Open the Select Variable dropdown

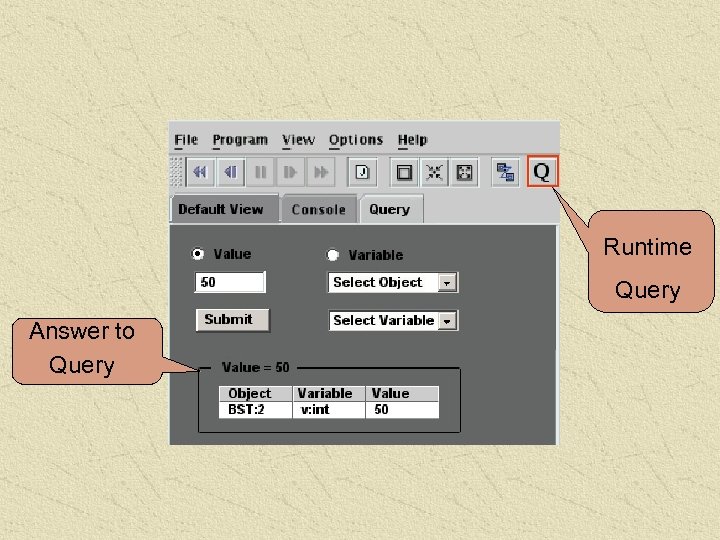[x=393, y=320]
